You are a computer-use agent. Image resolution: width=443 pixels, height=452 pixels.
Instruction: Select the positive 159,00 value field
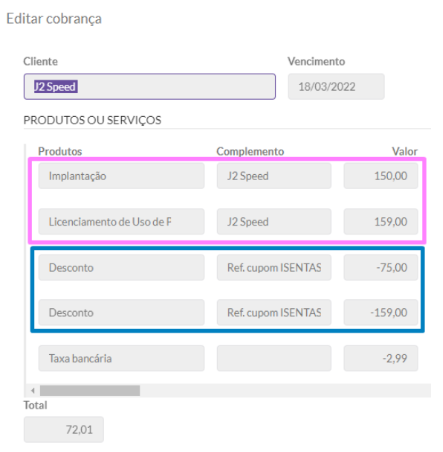pyautogui.click(x=381, y=221)
